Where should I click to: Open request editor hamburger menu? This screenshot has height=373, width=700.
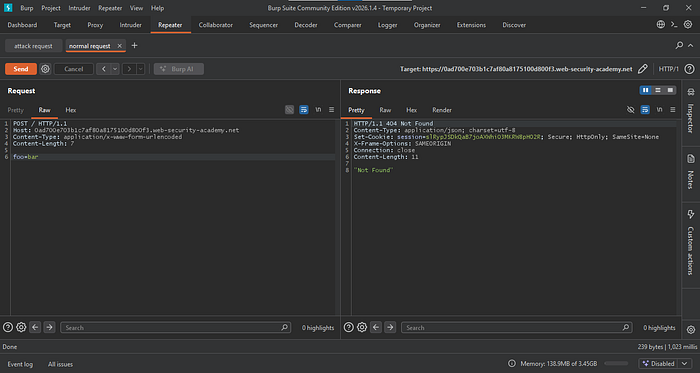(x=331, y=110)
